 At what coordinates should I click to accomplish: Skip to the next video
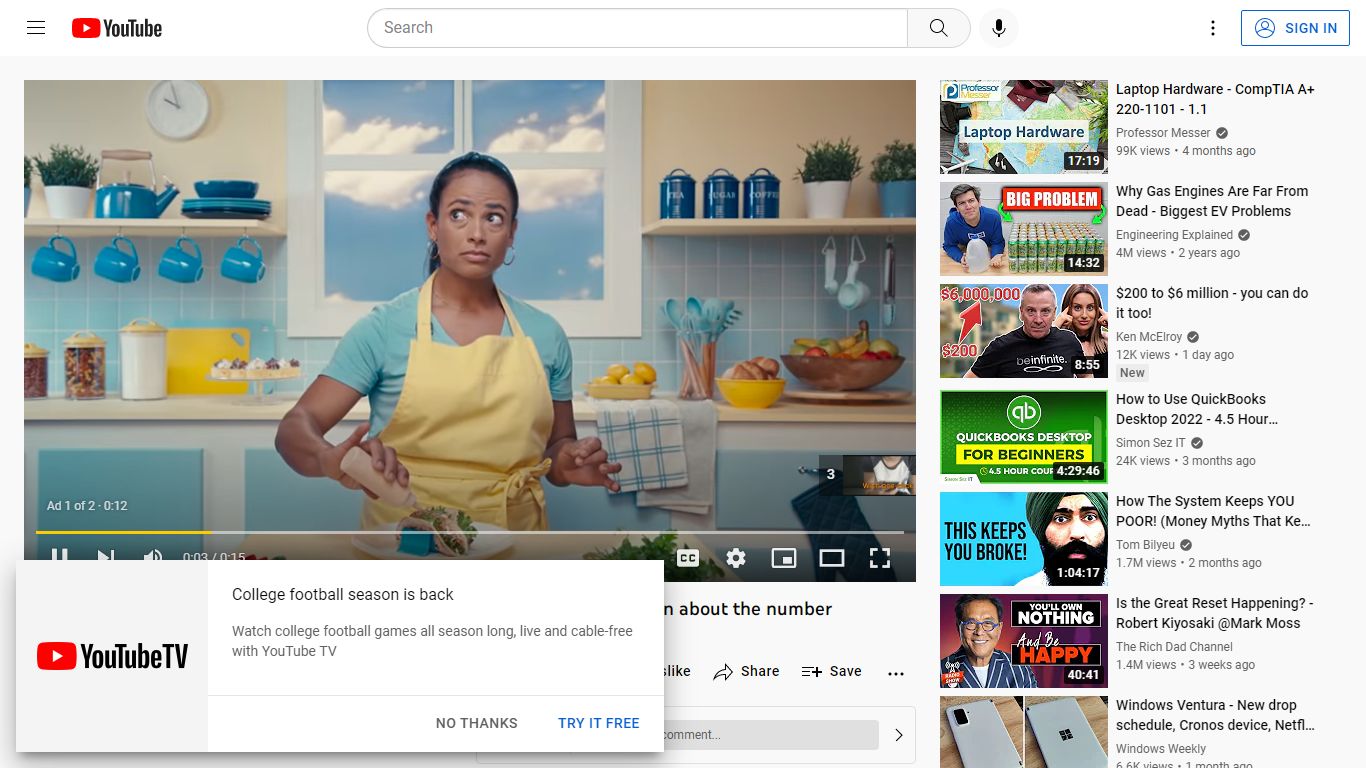point(106,553)
